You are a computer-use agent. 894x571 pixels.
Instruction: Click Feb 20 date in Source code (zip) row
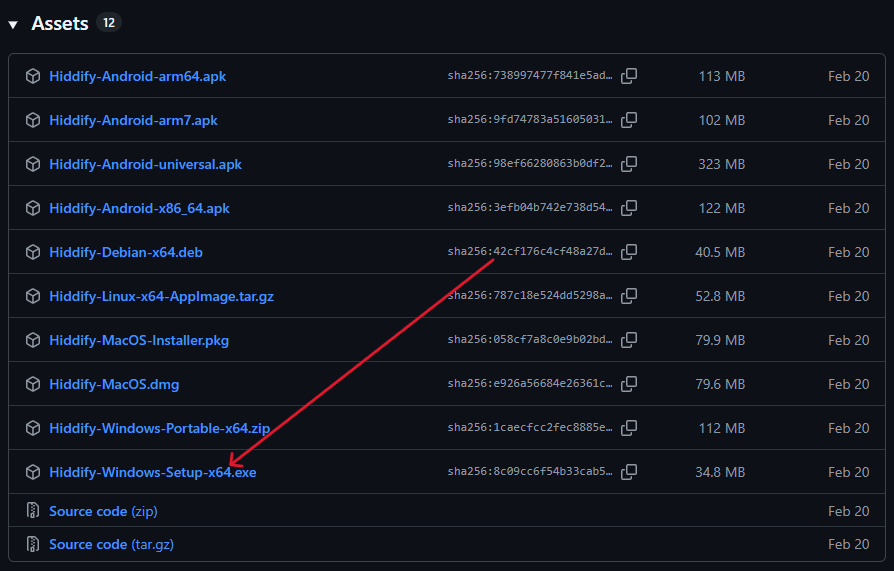(x=848, y=511)
